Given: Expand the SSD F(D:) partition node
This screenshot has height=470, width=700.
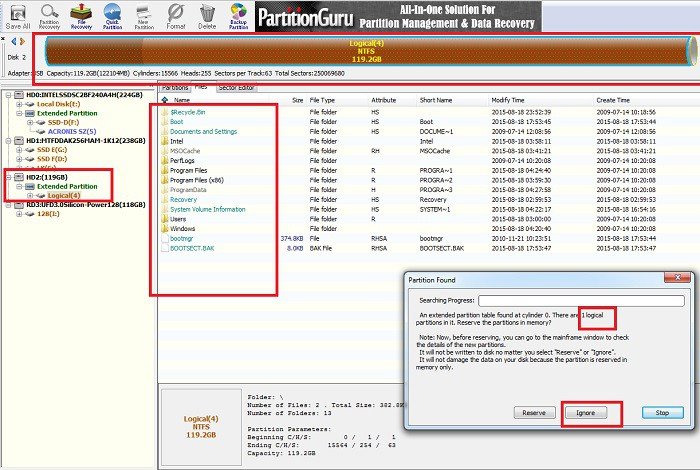Looking at the screenshot, I should (x=19, y=159).
